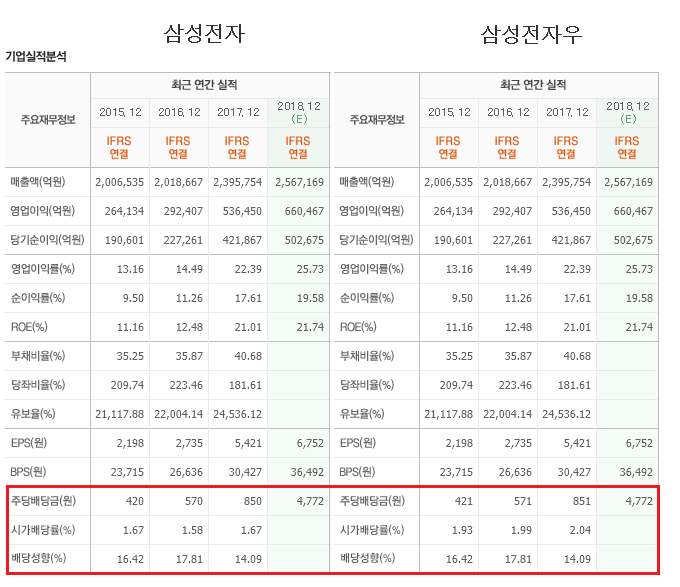
Task: Click 영업이익률(%) row label in 삼성전자 table
Action: [x=42, y=269]
